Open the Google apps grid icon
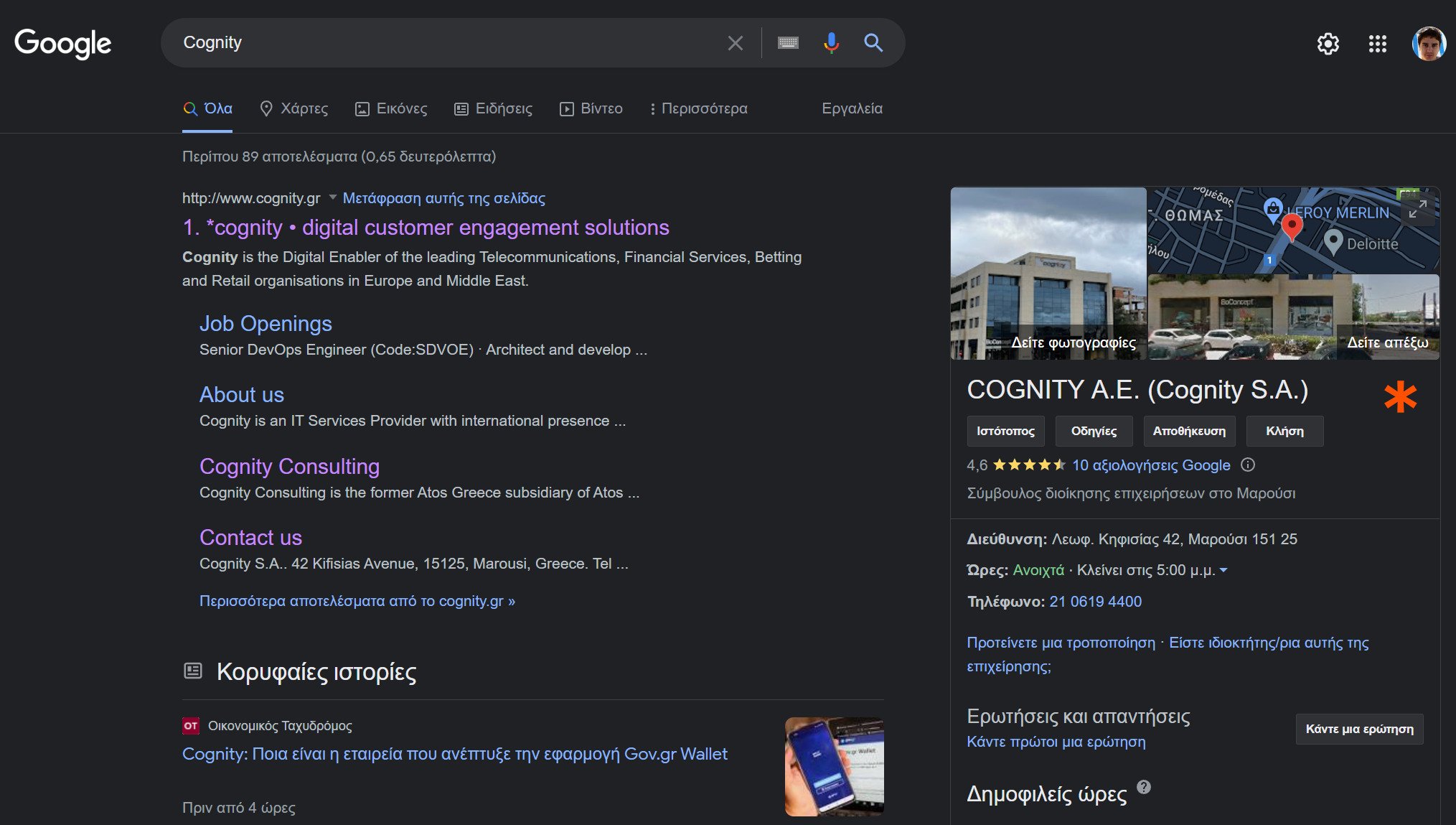 click(1377, 44)
